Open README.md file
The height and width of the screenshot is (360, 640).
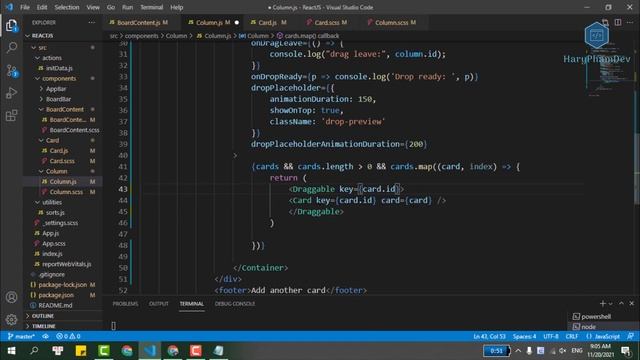(55, 305)
